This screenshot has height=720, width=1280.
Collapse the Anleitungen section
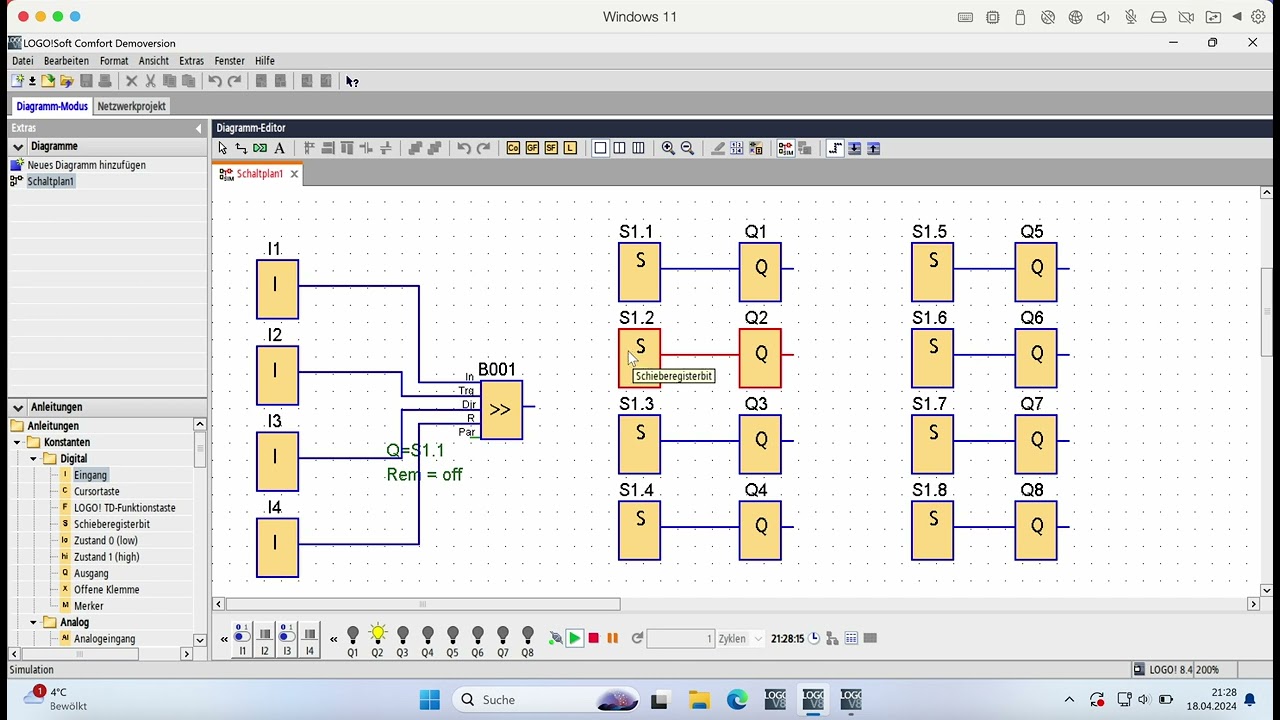click(x=18, y=407)
